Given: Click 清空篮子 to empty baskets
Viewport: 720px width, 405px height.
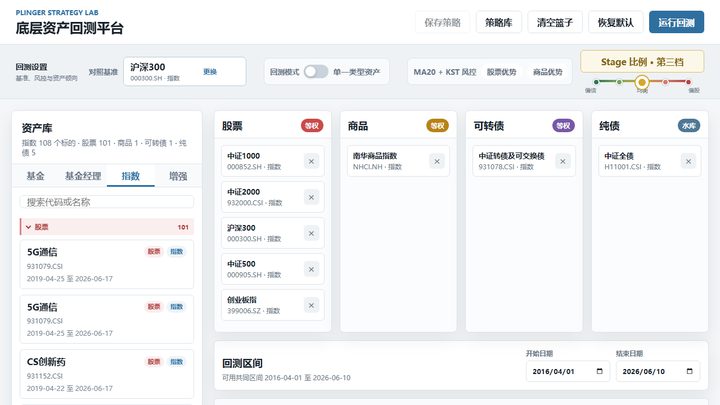Looking at the screenshot, I should coord(555,22).
